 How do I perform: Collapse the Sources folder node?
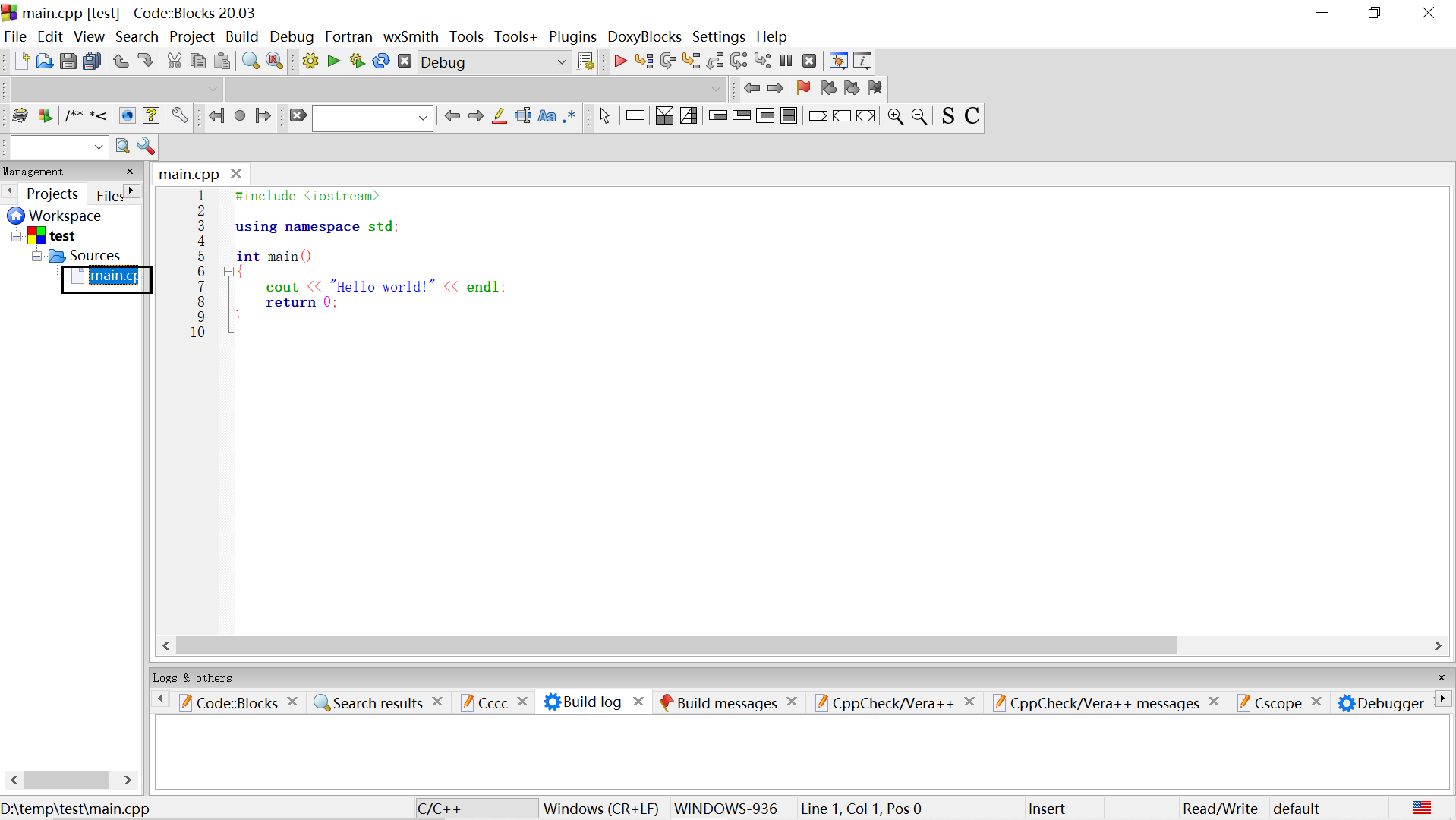point(36,257)
